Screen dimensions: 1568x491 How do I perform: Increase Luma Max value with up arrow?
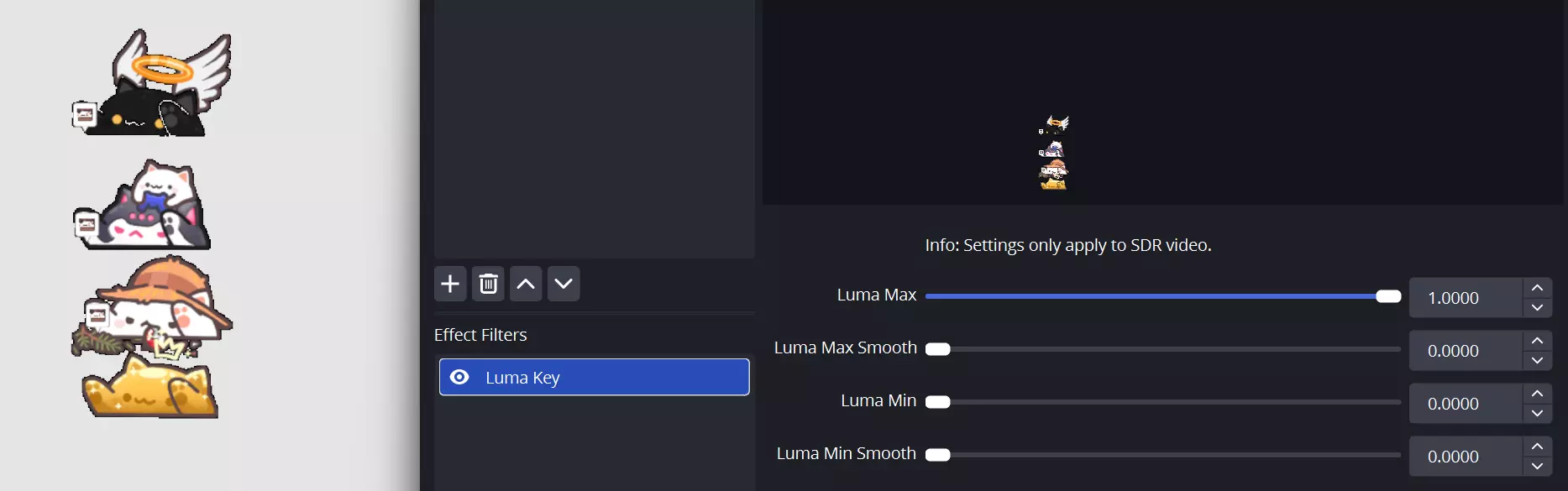[x=1537, y=288]
